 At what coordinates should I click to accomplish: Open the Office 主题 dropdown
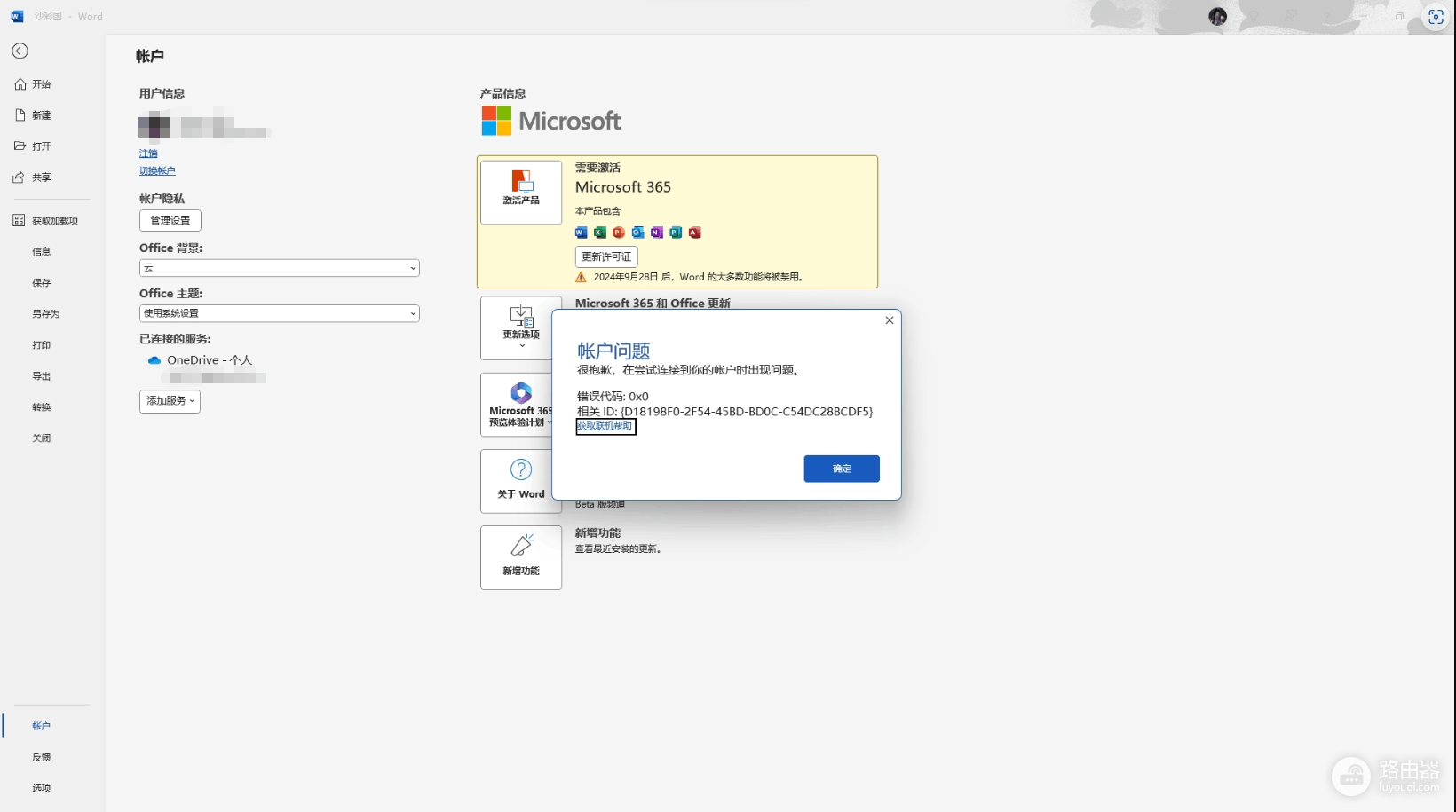point(279,313)
